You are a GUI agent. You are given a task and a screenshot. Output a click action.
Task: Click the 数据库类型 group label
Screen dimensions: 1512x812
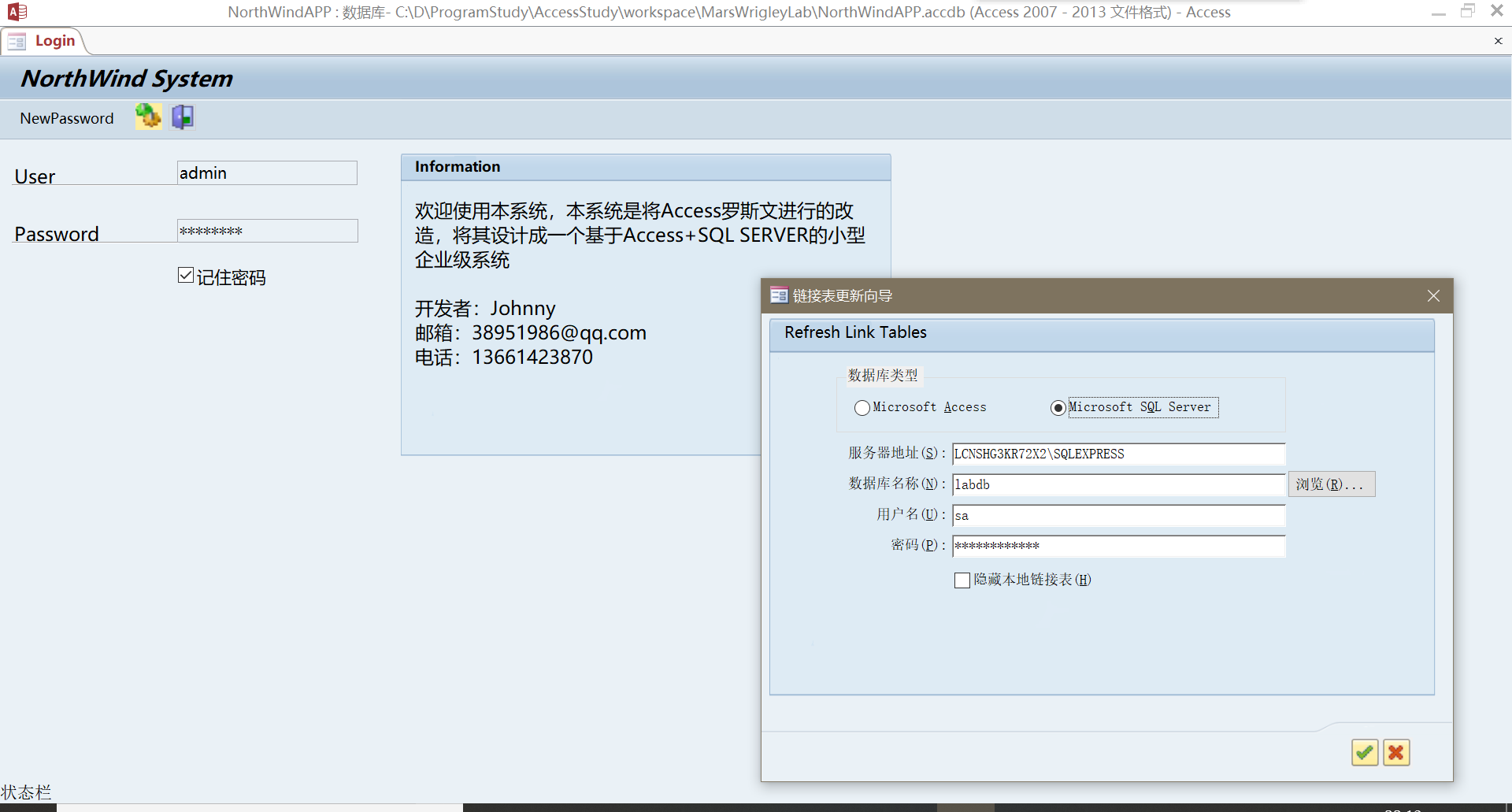[x=883, y=376]
